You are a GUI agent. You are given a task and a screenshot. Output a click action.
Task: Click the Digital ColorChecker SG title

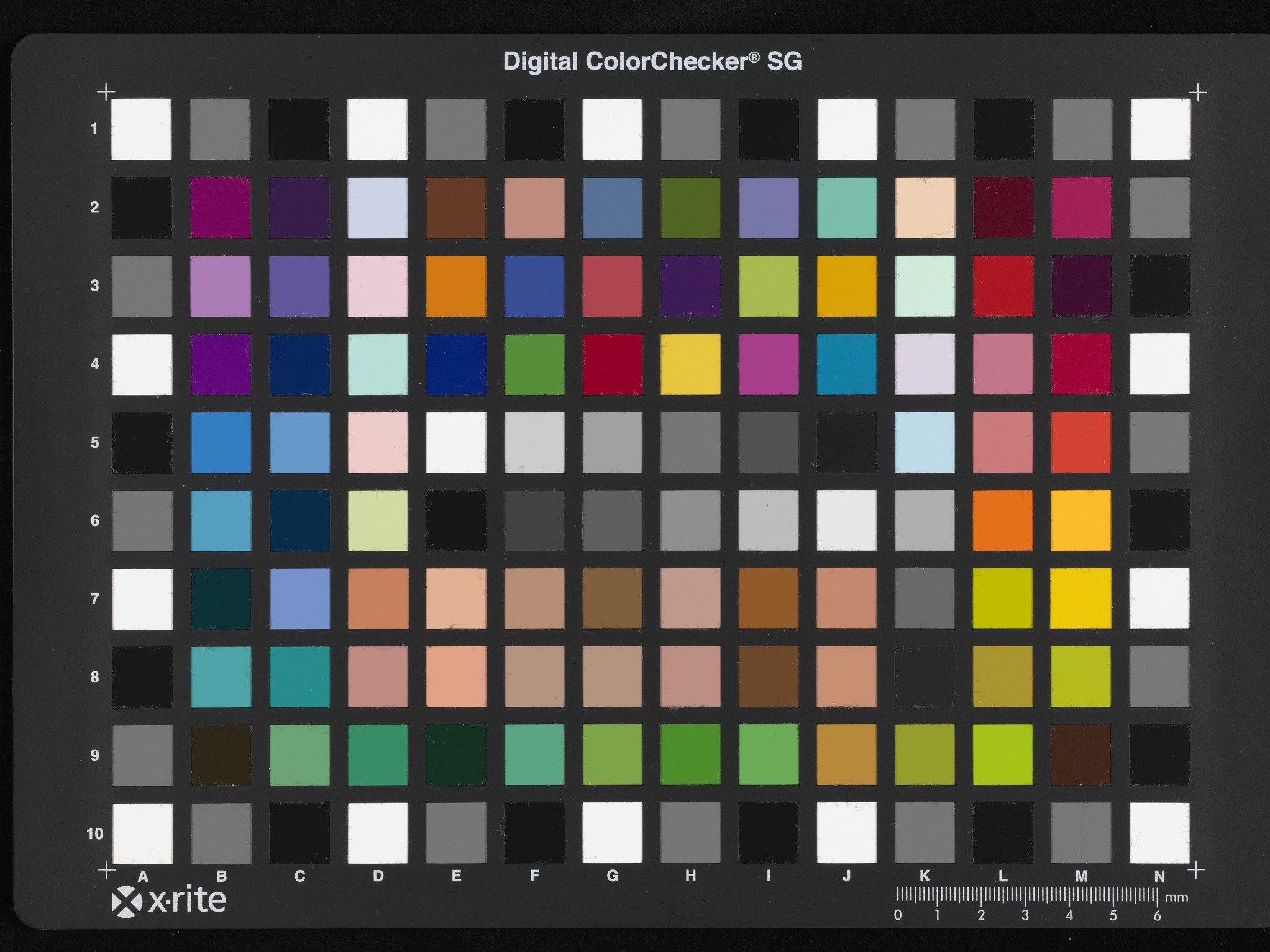click(x=653, y=60)
